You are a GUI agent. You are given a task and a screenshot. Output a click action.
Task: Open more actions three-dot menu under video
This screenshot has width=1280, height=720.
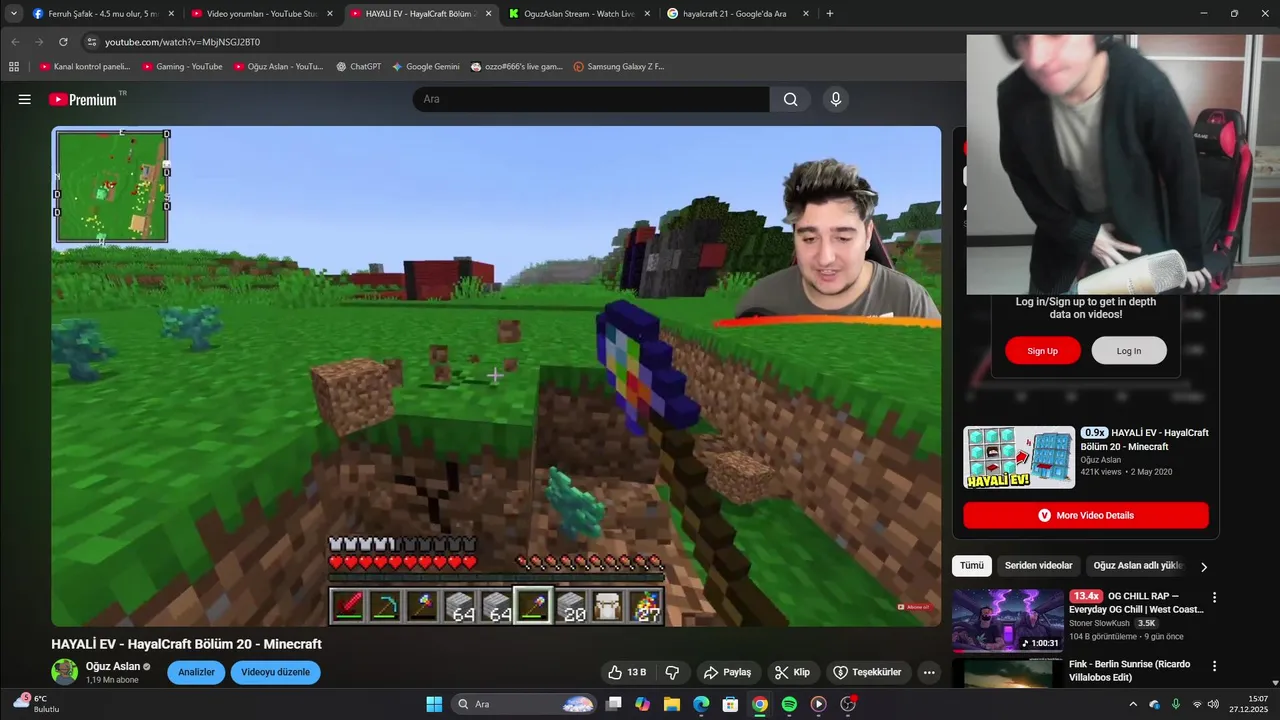click(x=929, y=672)
